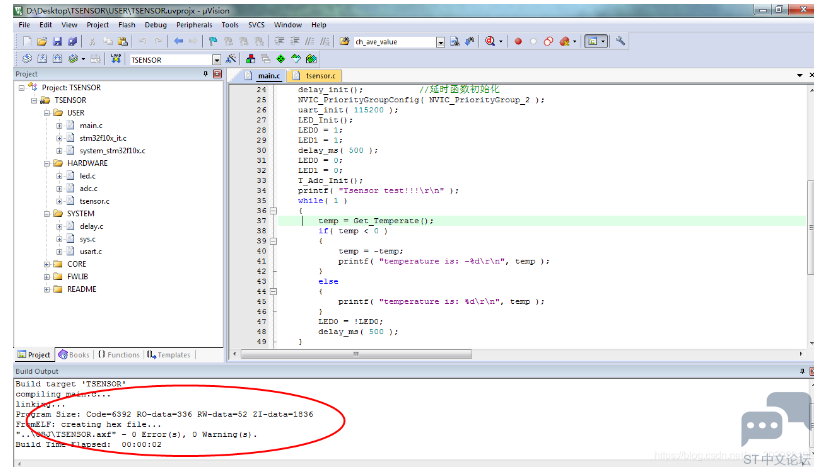Toggle fold at line 39

[274, 241]
